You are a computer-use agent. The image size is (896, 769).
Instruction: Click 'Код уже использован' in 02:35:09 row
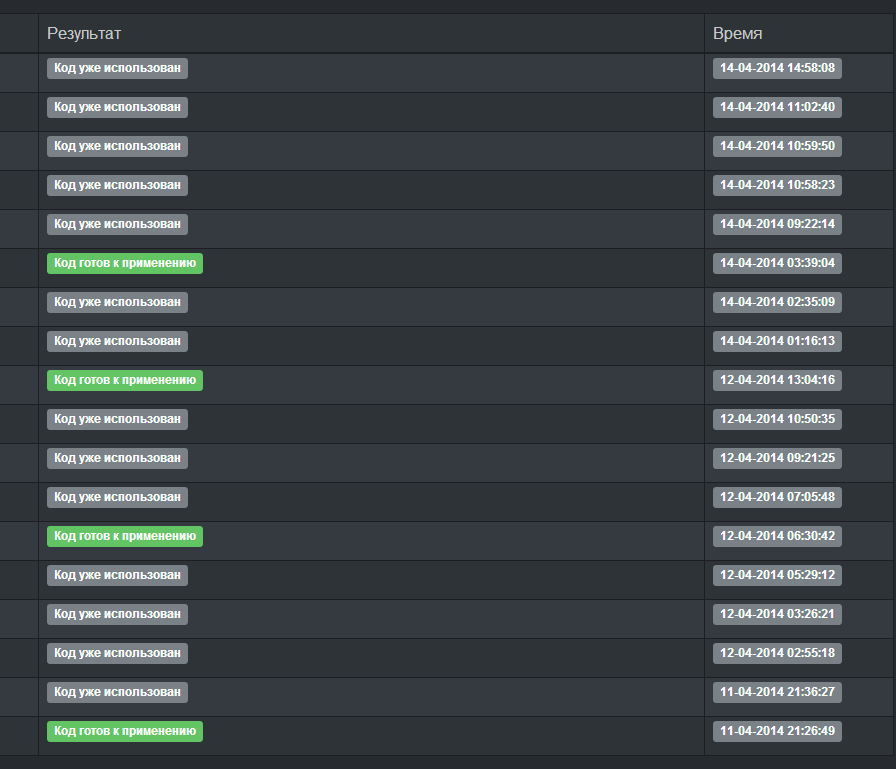tap(117, 302)
